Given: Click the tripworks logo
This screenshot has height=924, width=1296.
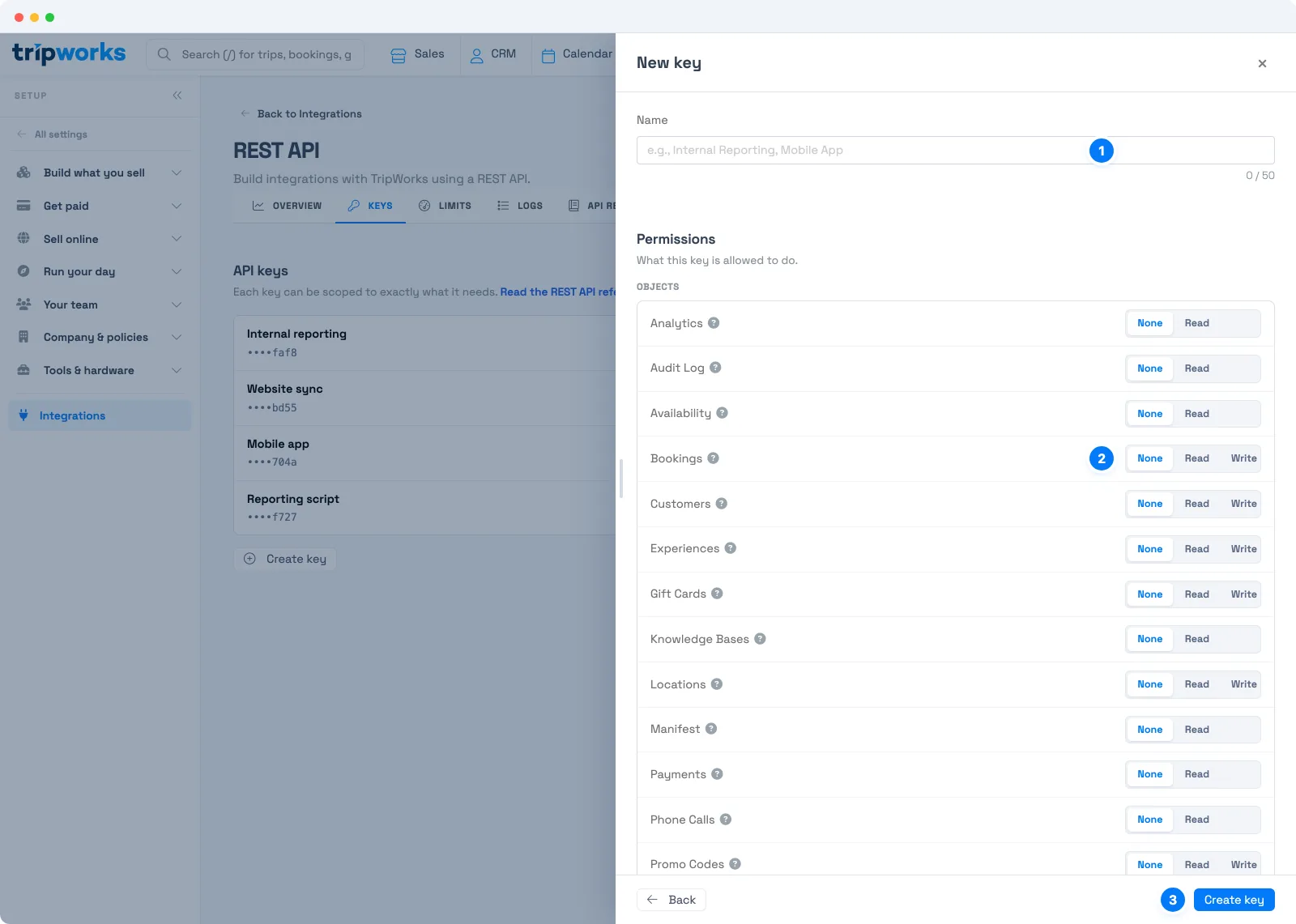Looking at the screenshot, I should (69, 53).
